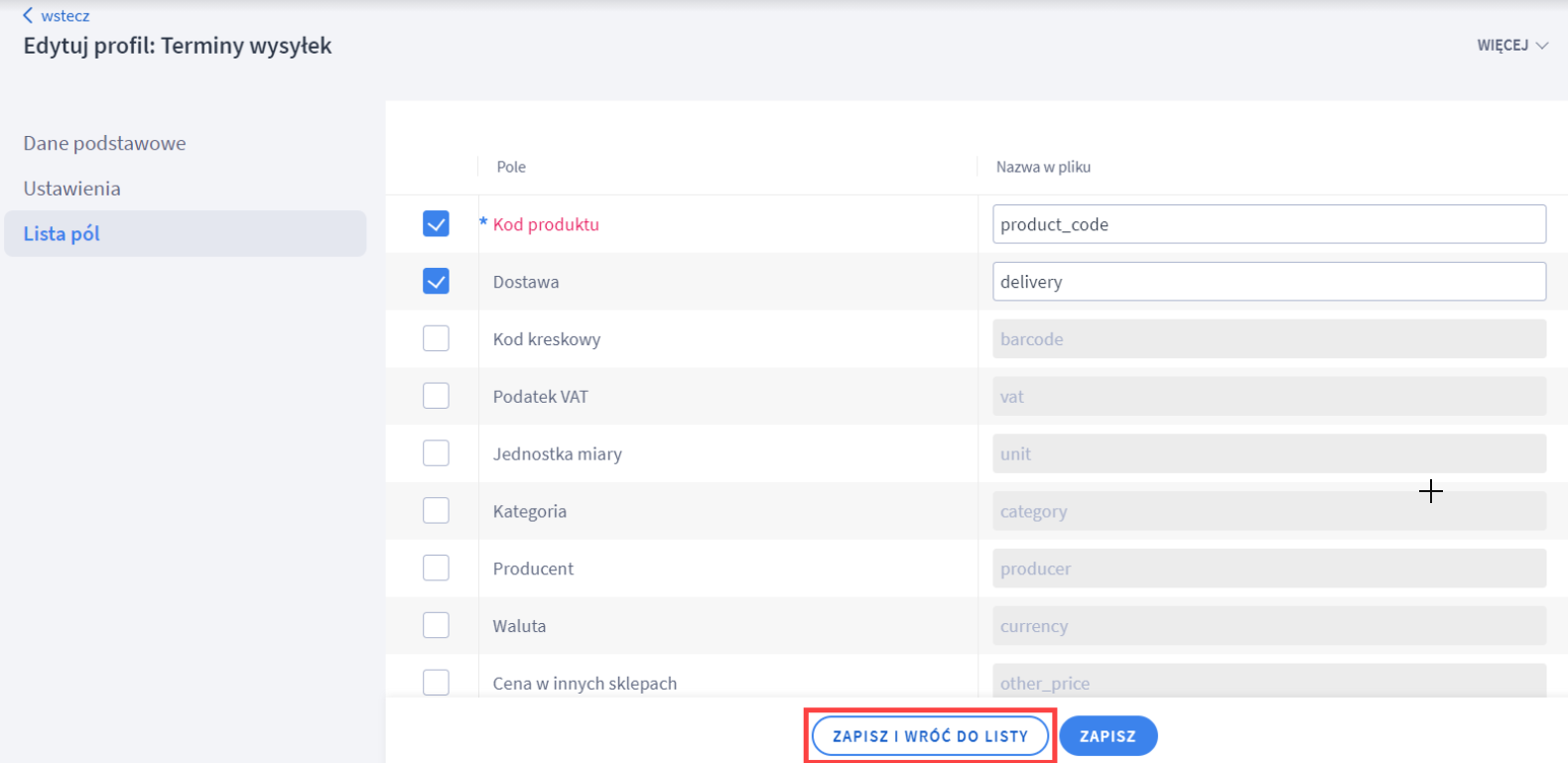Viewport: 1568px width, 763px height.
Task: Click the wstecz back link
Action: pos(65,16)
